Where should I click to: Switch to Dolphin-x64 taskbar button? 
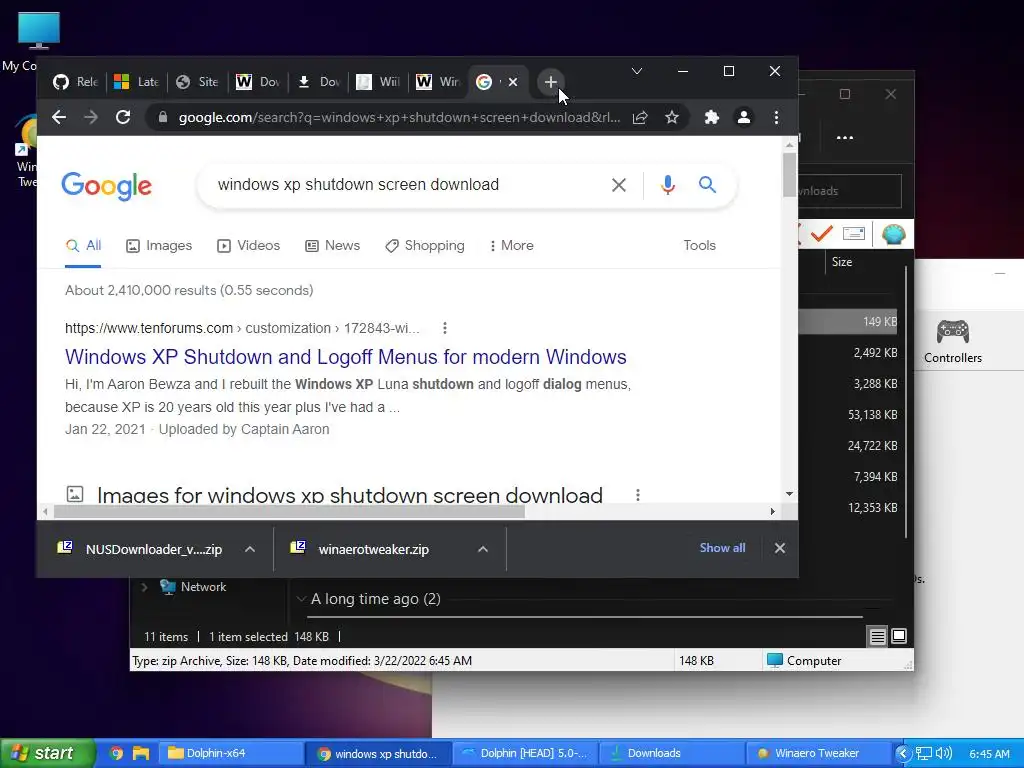click(231, 753)
